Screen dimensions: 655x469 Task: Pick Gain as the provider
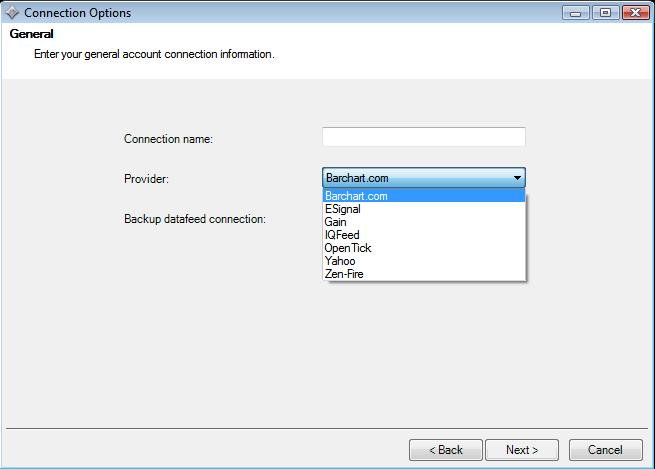tap(424, 222)
